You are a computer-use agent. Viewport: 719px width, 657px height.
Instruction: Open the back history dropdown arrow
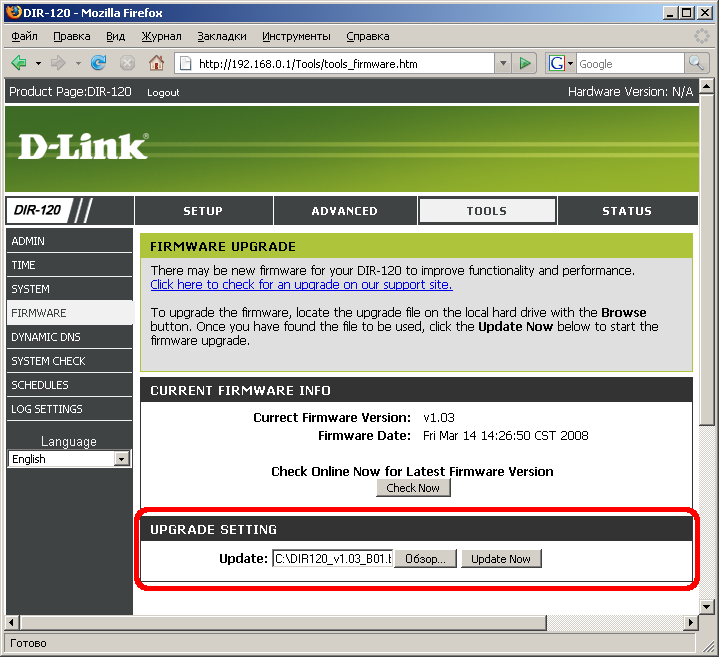[x=39, y=63]
